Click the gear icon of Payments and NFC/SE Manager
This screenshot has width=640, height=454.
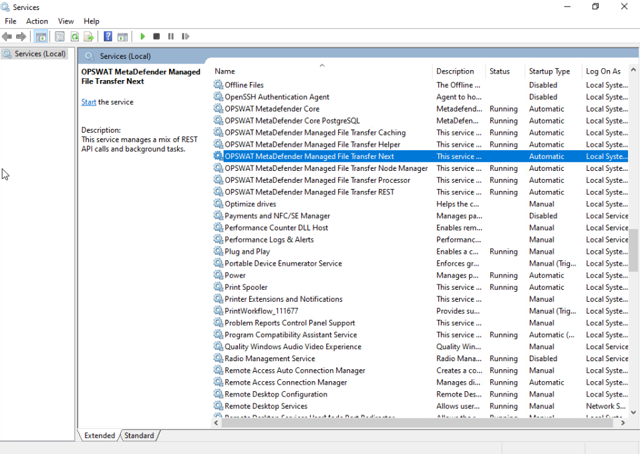point(218,216)
